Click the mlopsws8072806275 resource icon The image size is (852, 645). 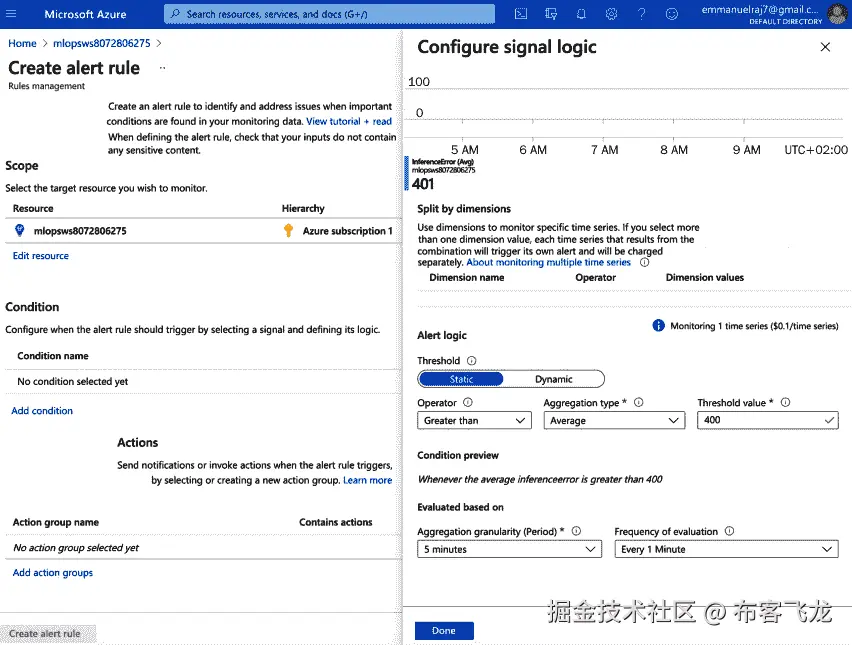20,230
